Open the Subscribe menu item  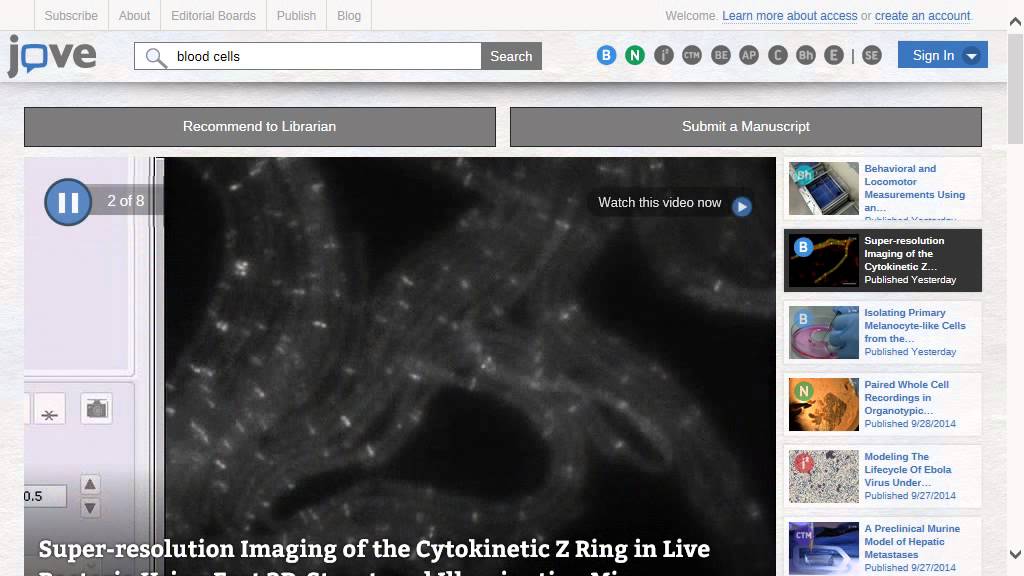71,16
